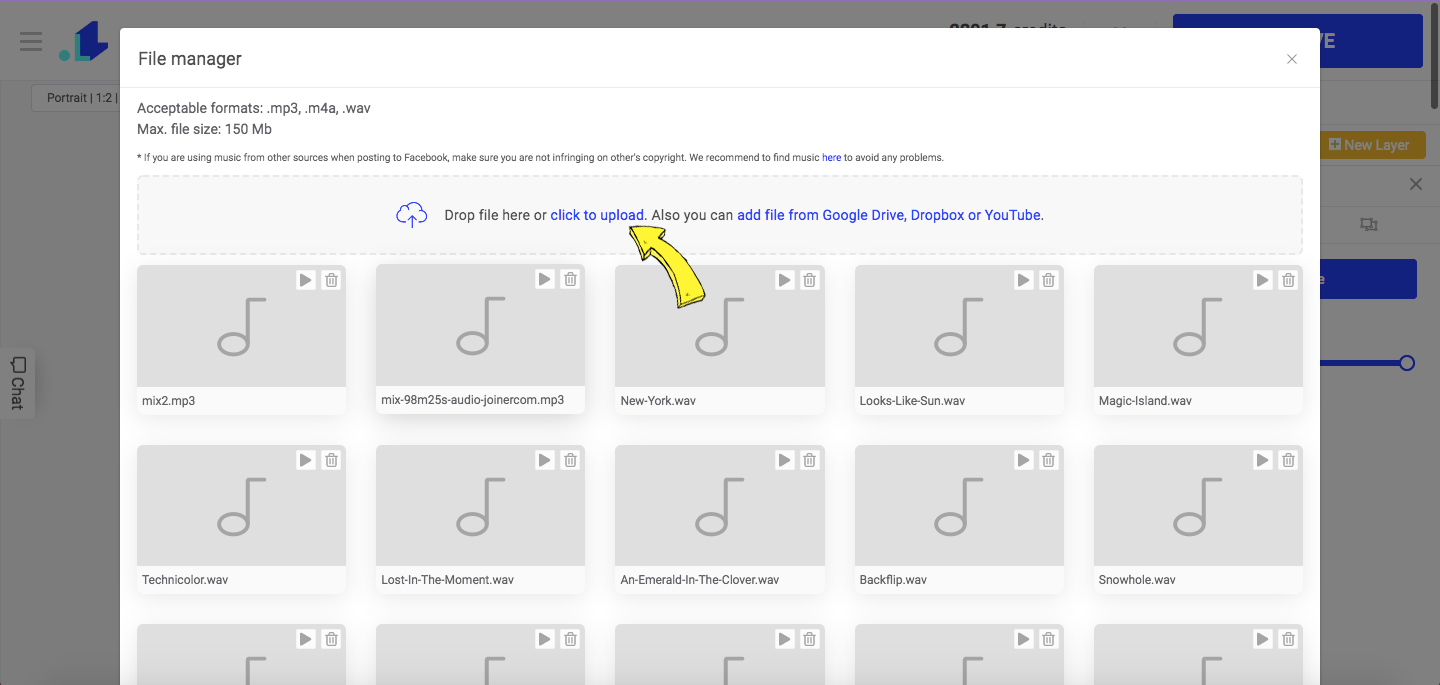Click the screen icon in right panel

(1368, 224)
